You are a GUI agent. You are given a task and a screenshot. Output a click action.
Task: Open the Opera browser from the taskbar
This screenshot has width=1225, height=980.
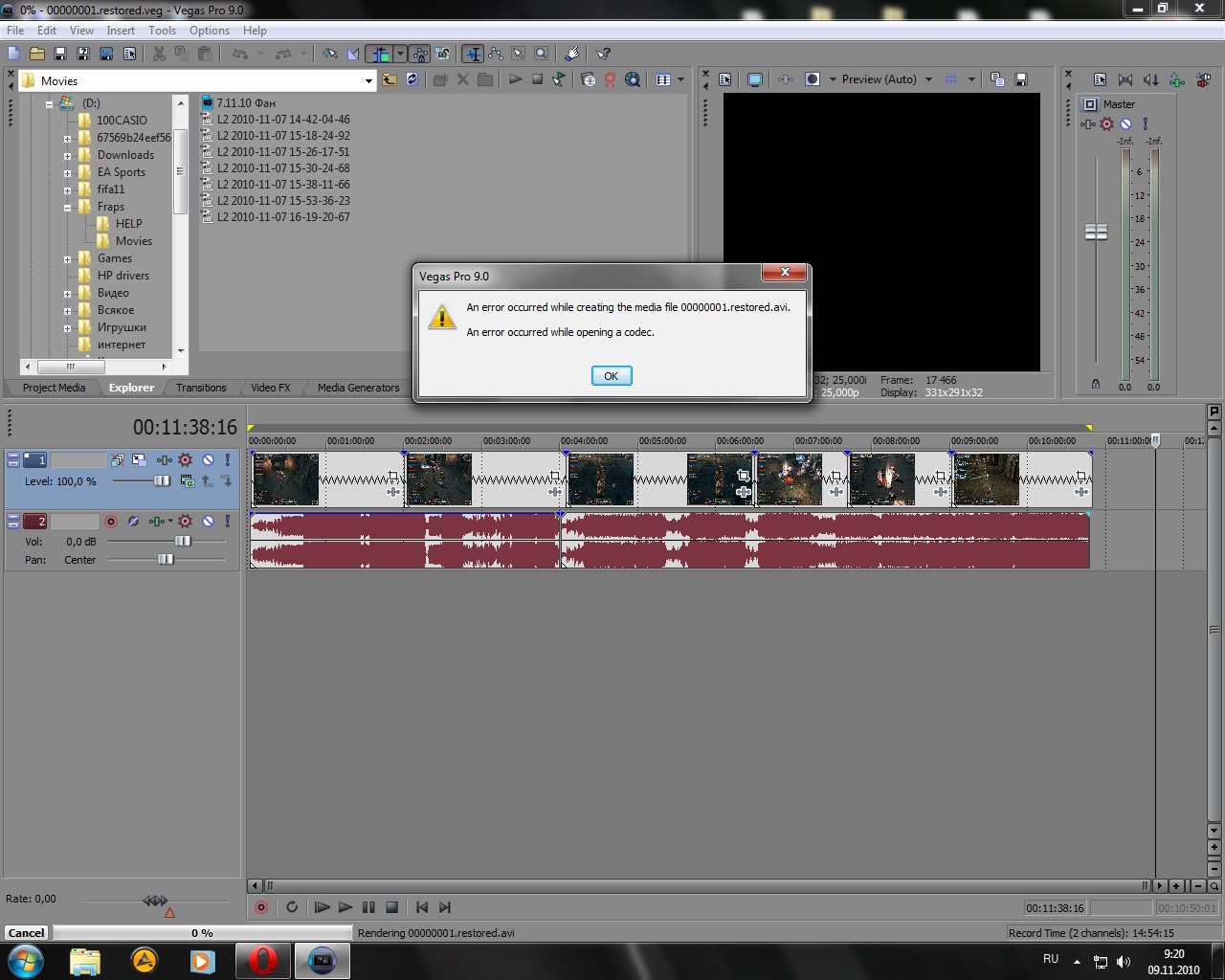[262, 960]
